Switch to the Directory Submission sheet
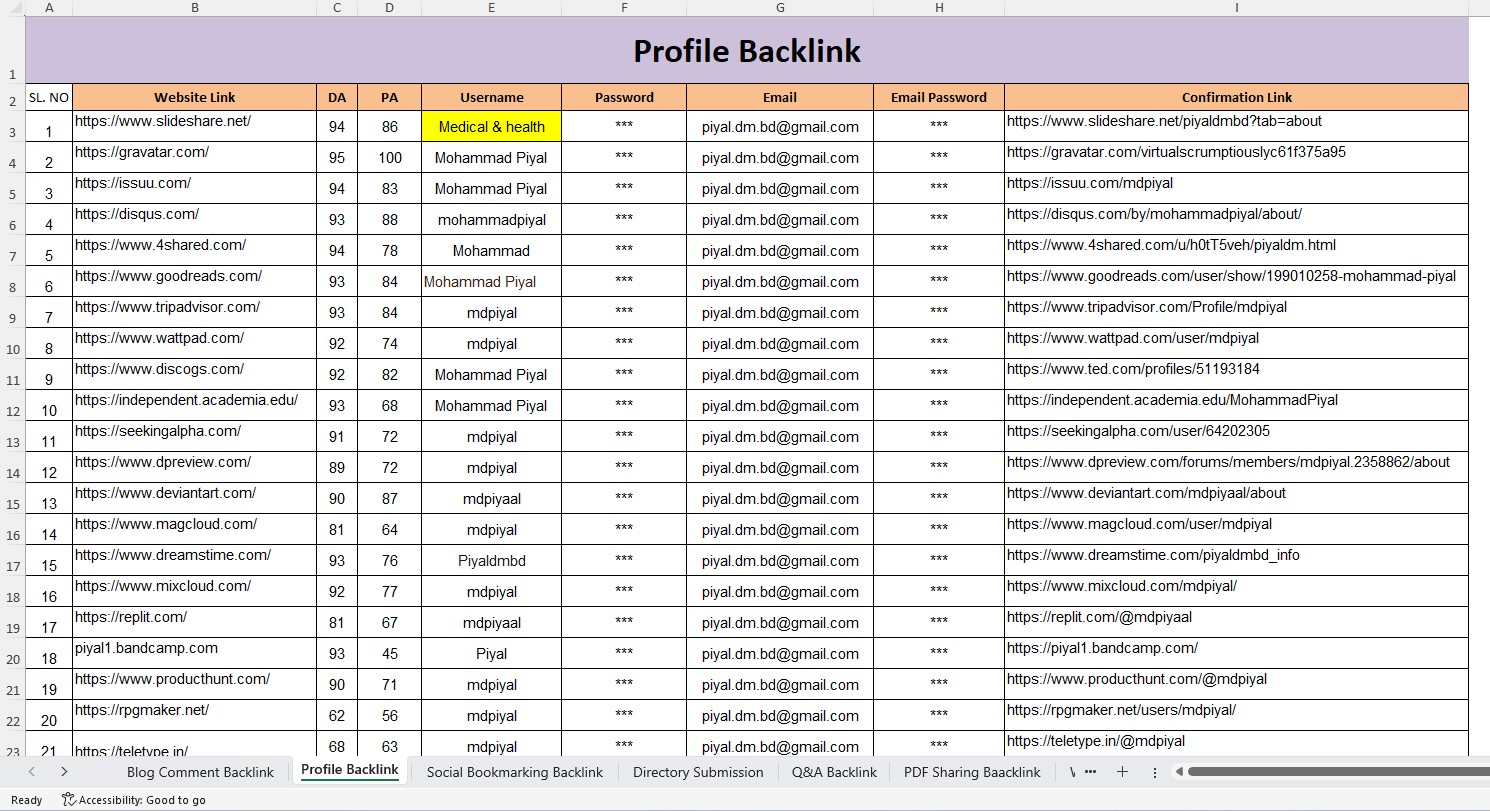This screenshot has width=1490, height=811. [x=698, y=772]
